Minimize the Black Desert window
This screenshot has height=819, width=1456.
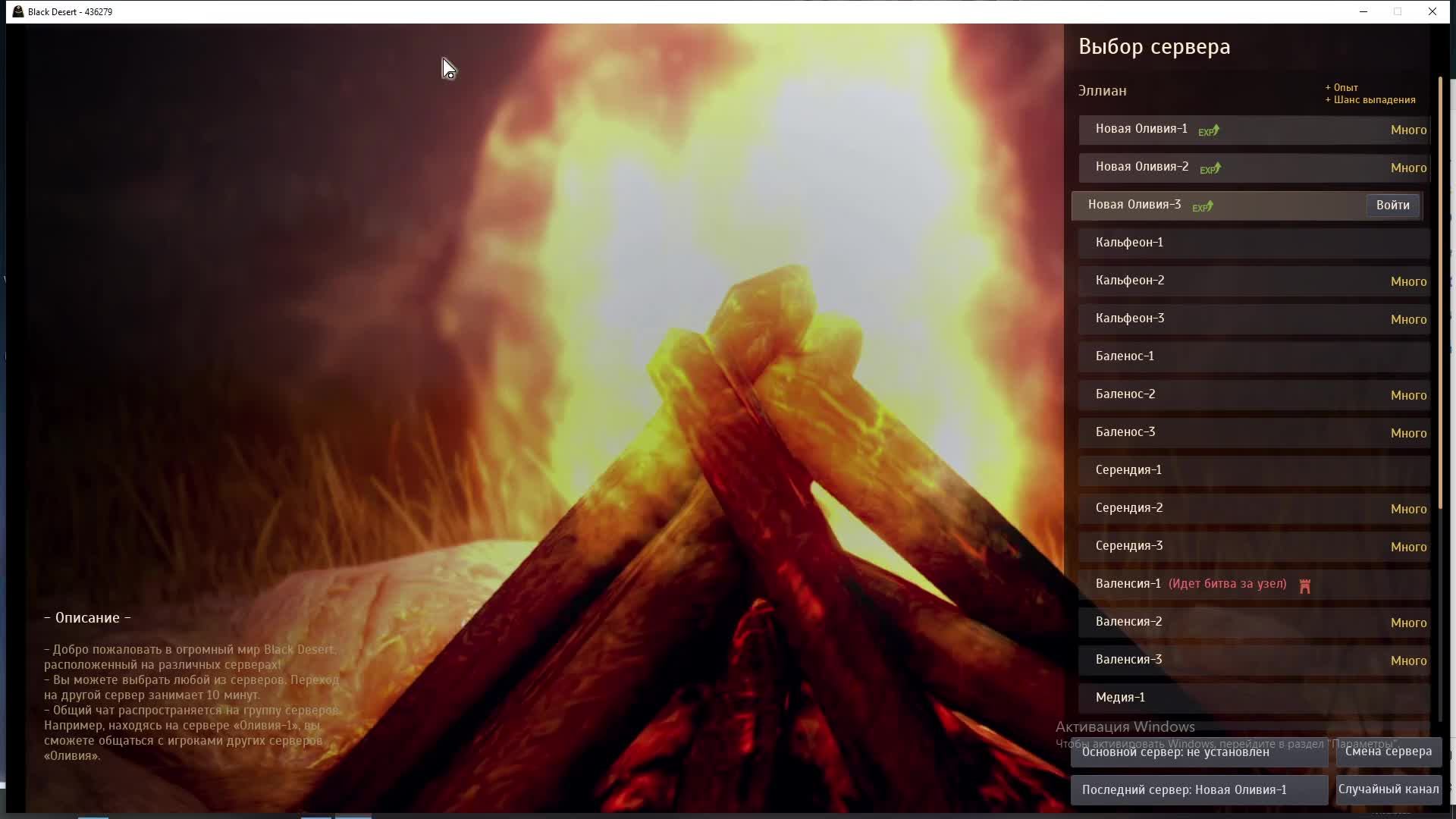tap(1363, 11)
